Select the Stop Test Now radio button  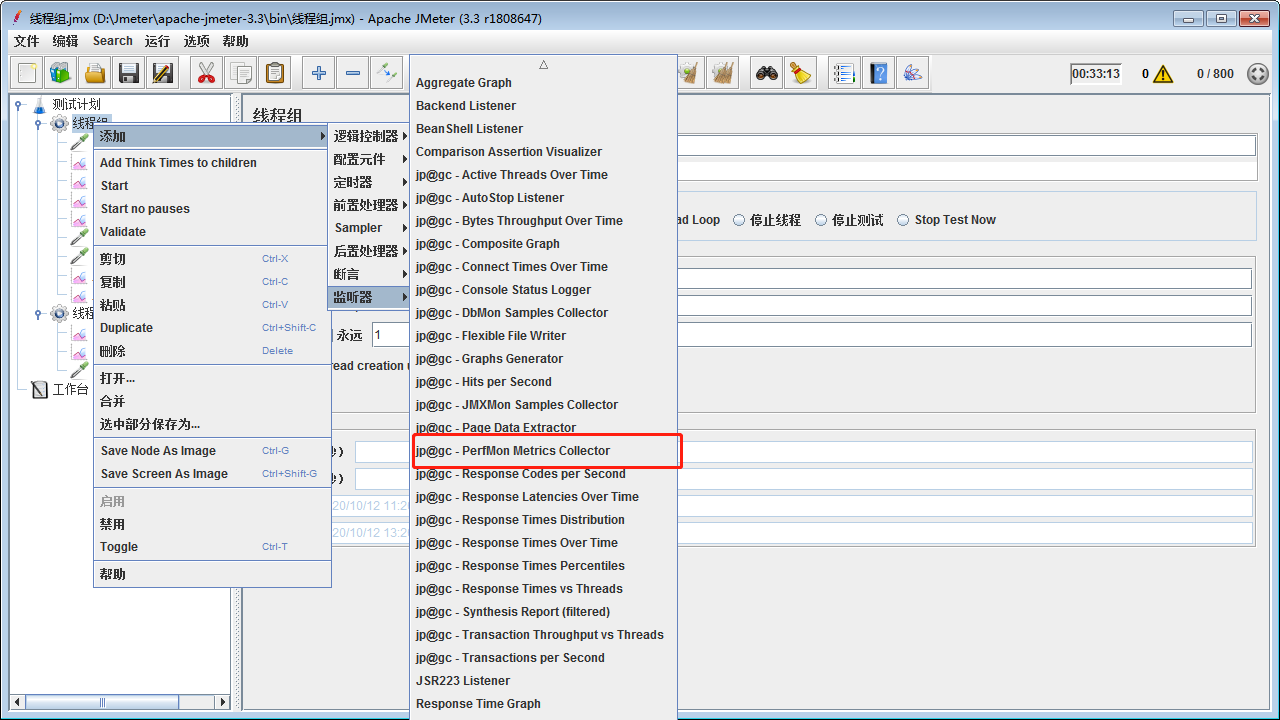pyautogui.click(x=903, y=220)
